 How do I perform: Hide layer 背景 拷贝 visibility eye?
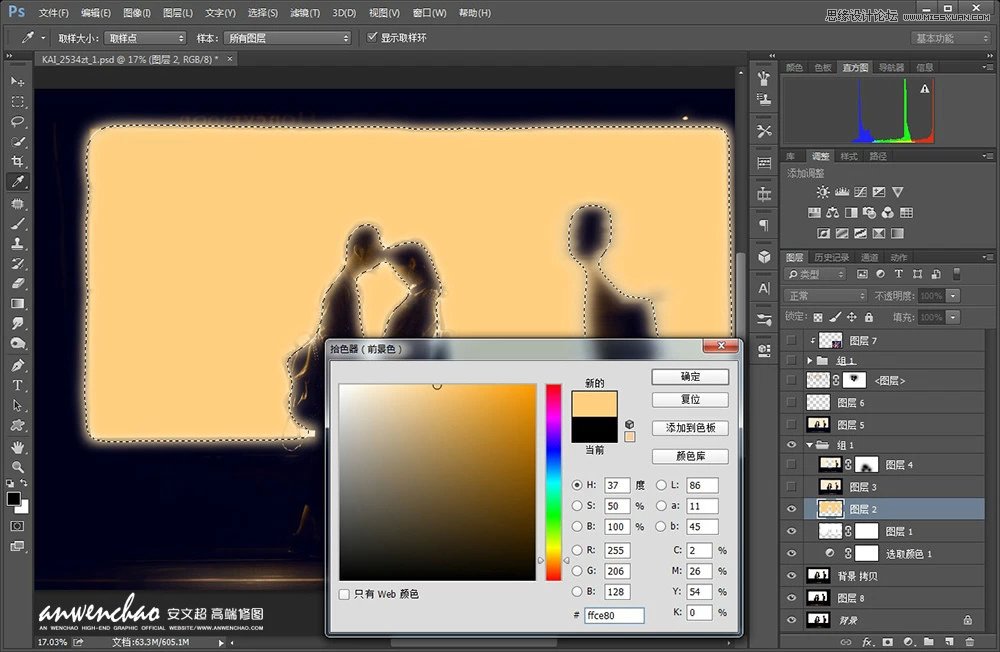[791, 576]
